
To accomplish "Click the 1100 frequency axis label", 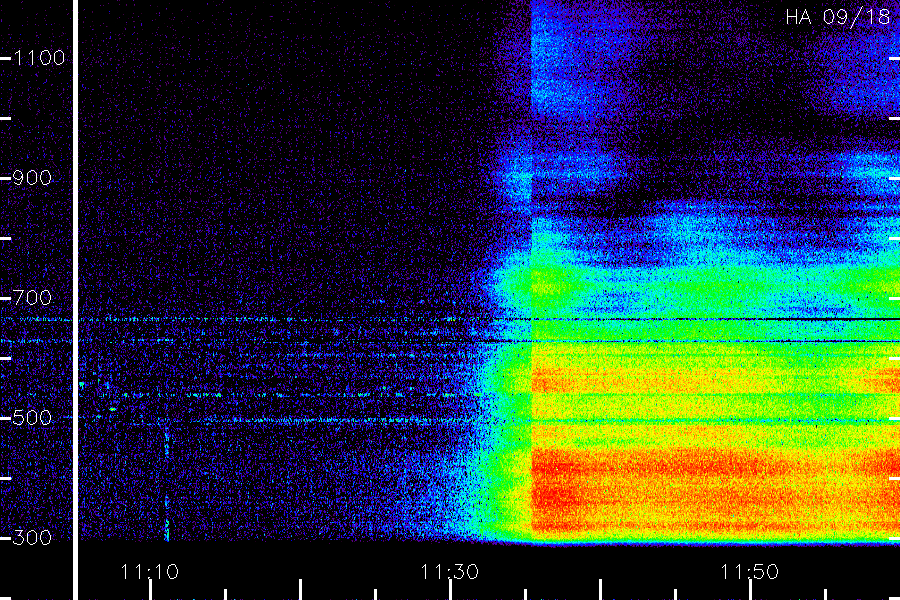I will [38, 58].
